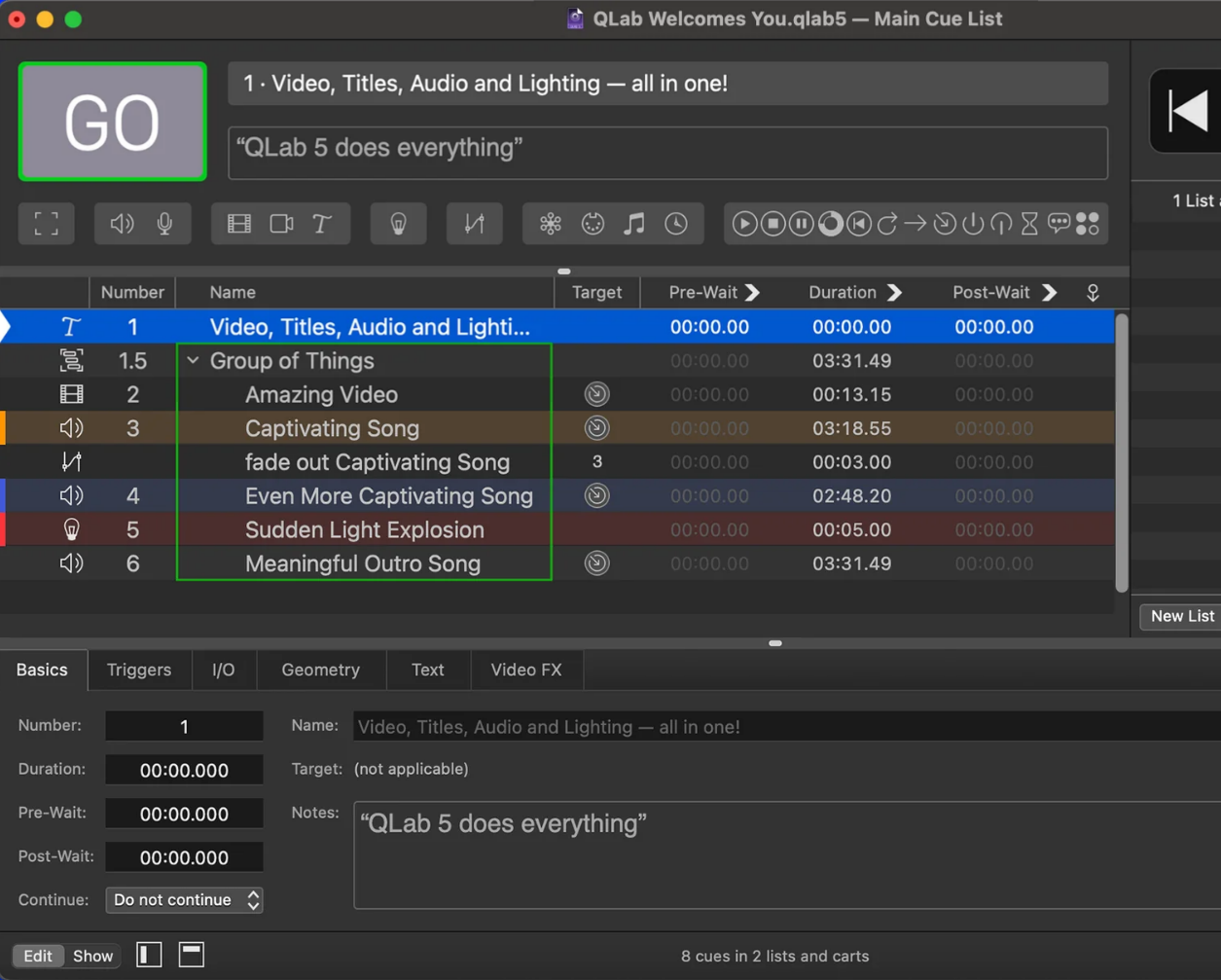The height and width of the screenshot is (980, 1221).
Task: Add an Arm cue (power icon)
Action: (973, 224)
